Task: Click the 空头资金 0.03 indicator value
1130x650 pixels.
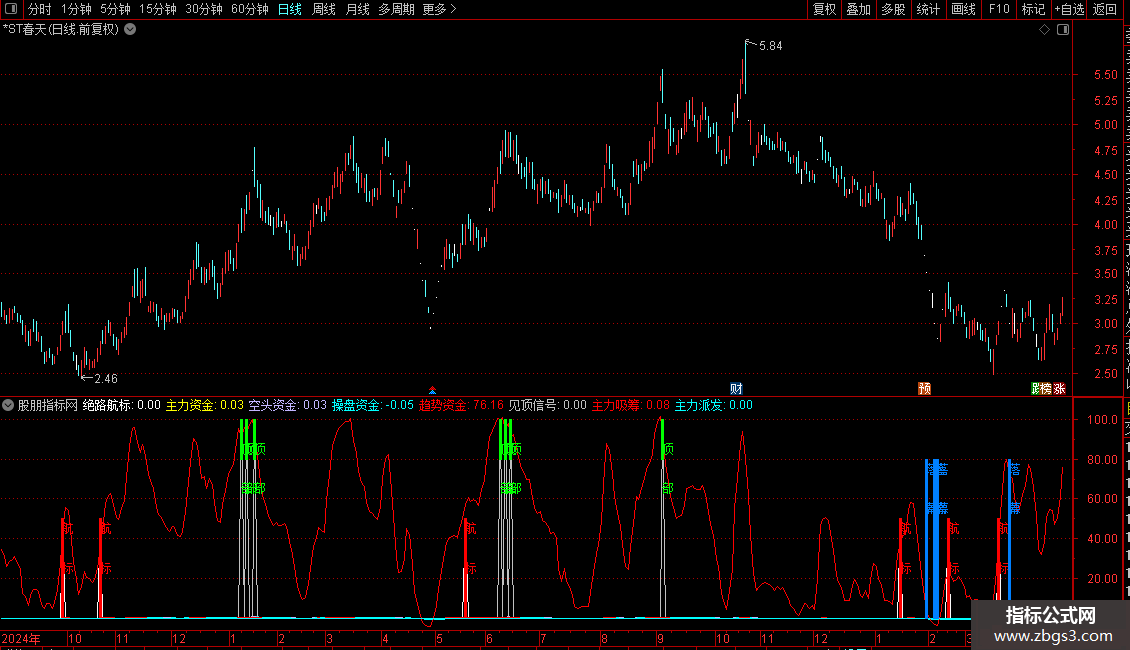Action: coord(288,405)
